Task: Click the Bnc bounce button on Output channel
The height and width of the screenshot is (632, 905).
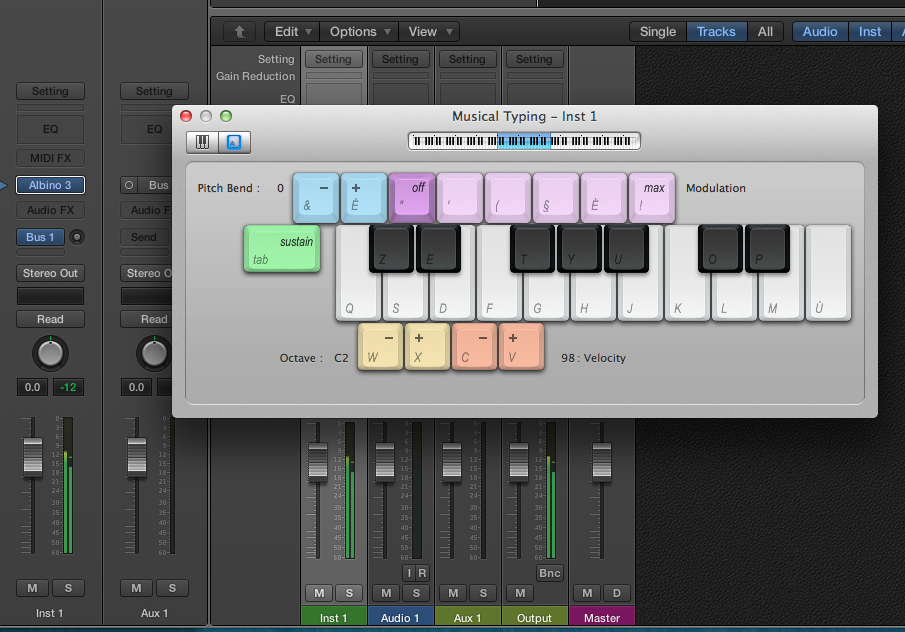Action: [x=549, y=573]
